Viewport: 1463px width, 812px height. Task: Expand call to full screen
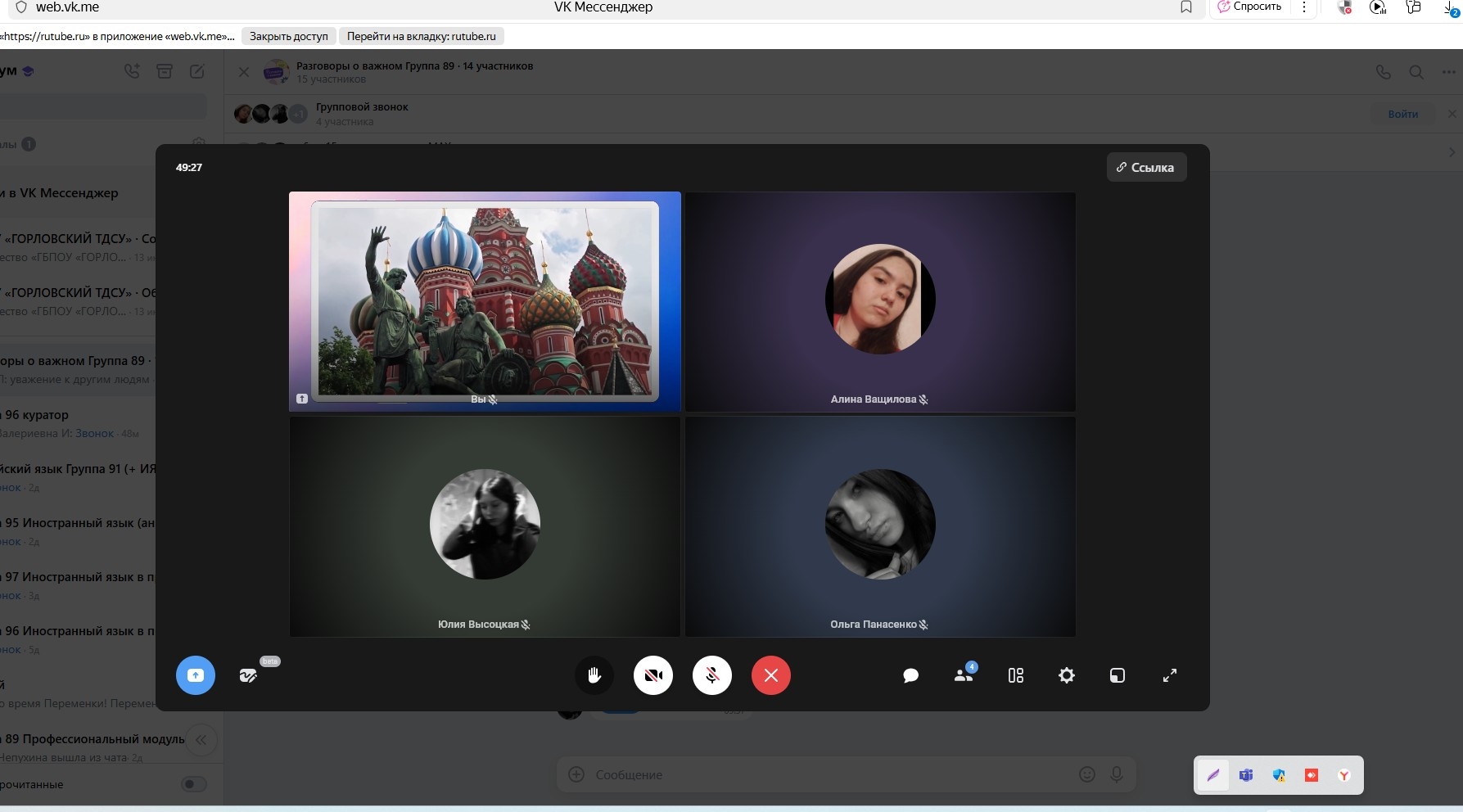click(1170, 675)
